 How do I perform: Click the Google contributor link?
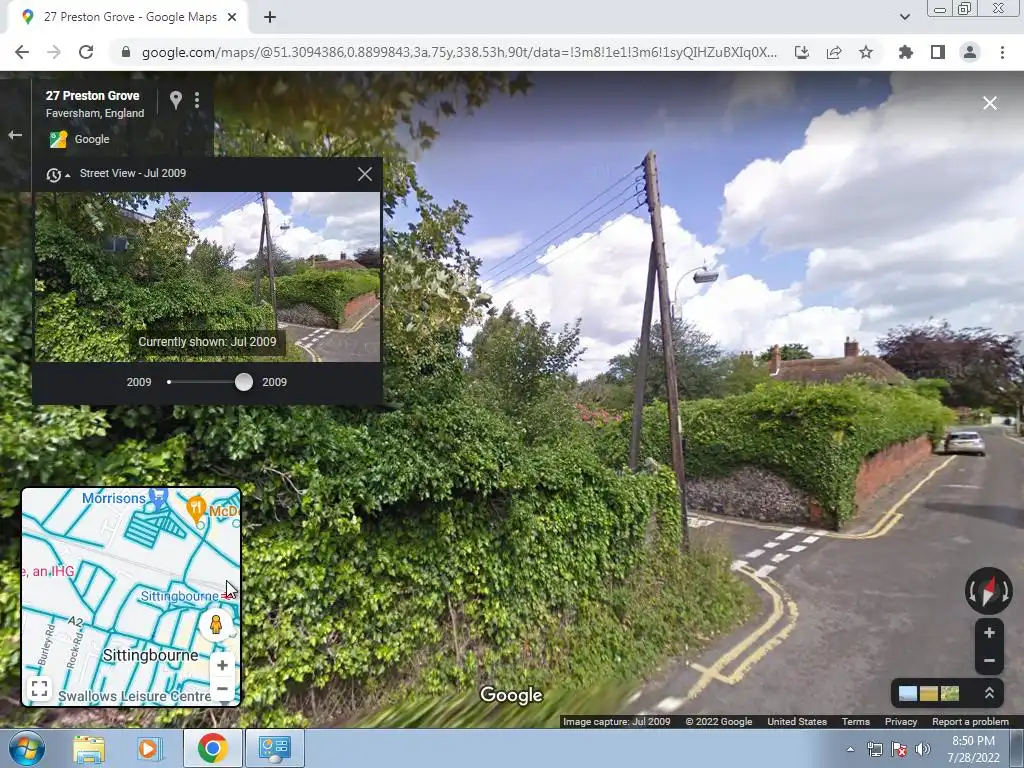pos(91,139)
